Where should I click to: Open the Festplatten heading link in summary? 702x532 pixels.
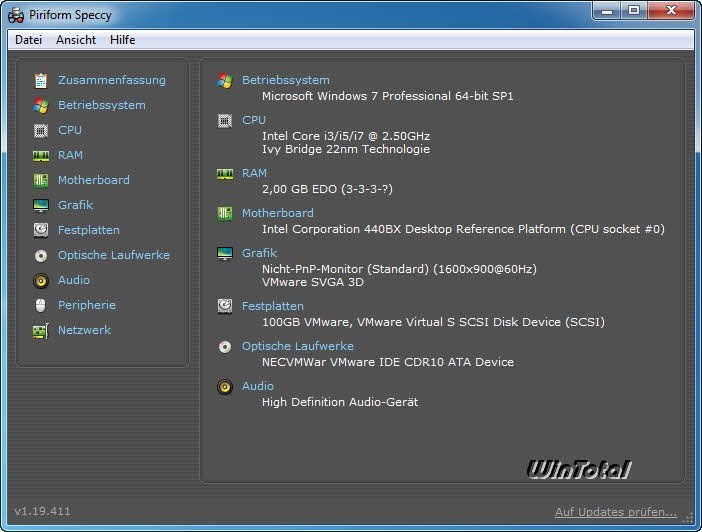tap(273, 306)
